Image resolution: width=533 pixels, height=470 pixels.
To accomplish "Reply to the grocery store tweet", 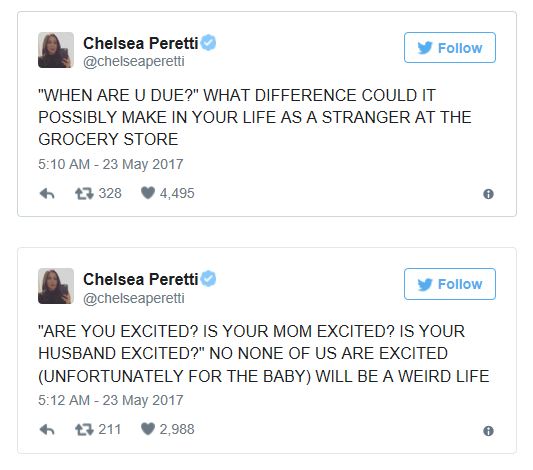I will tap(47, 194).
